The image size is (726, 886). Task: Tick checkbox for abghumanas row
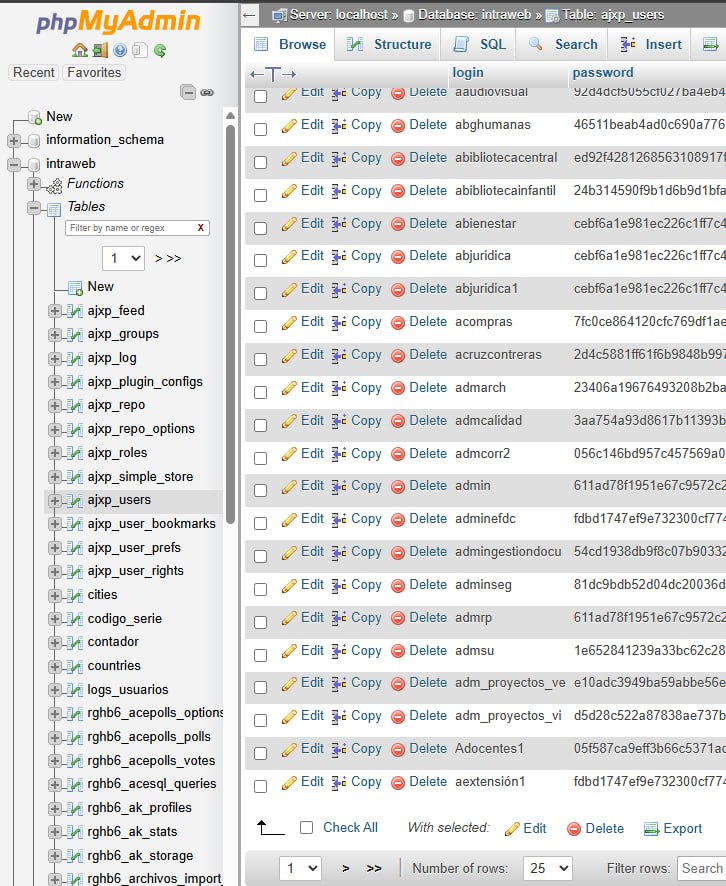pos(260,129)
